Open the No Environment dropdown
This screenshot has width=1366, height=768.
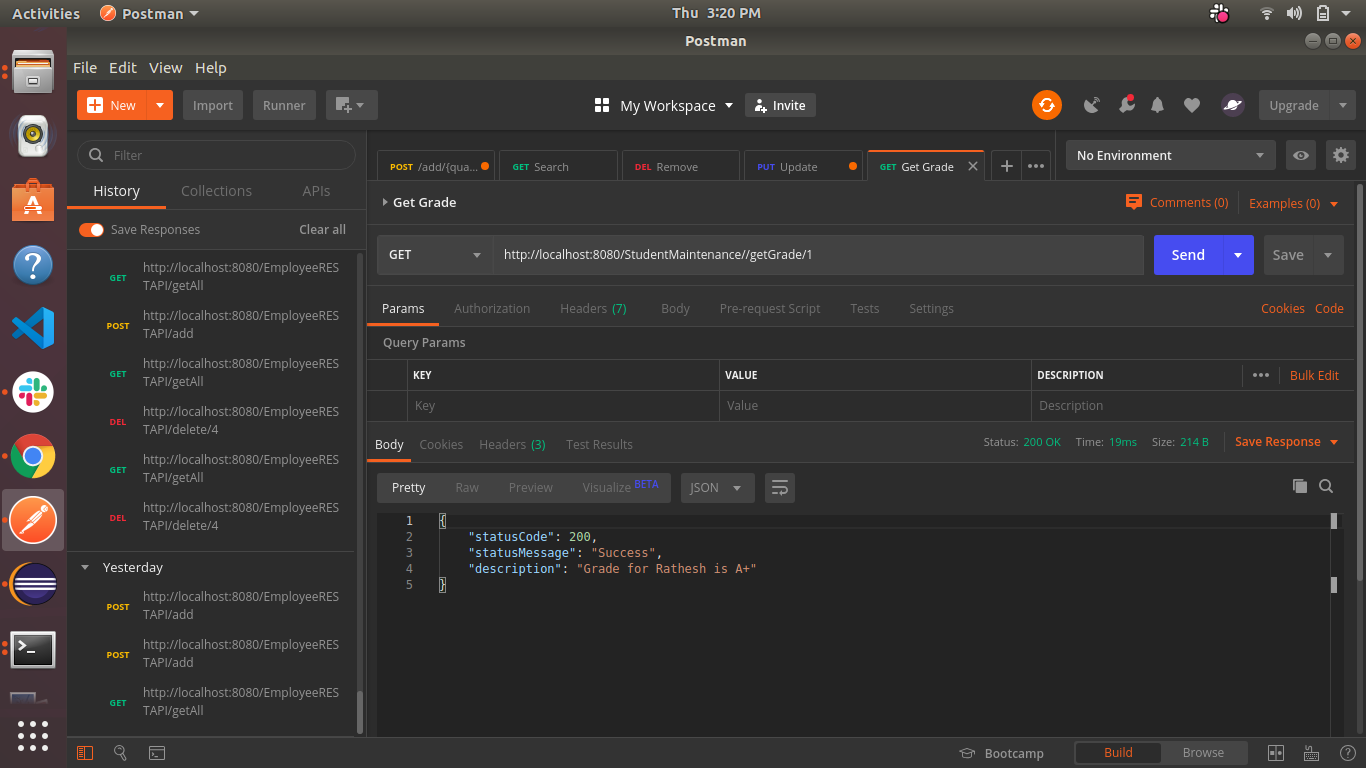pos(1171,155)
